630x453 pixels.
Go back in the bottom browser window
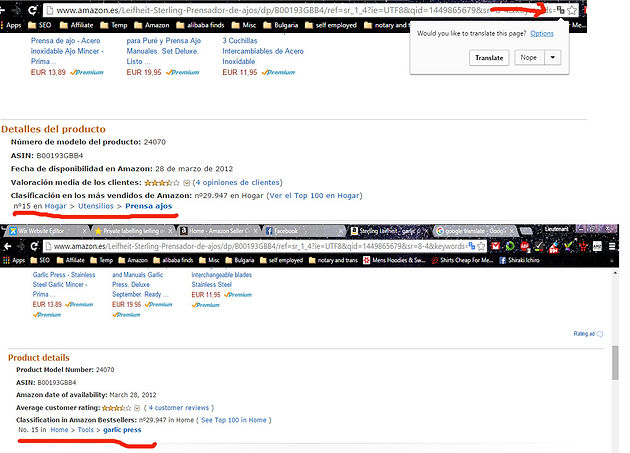pos(7,246)
